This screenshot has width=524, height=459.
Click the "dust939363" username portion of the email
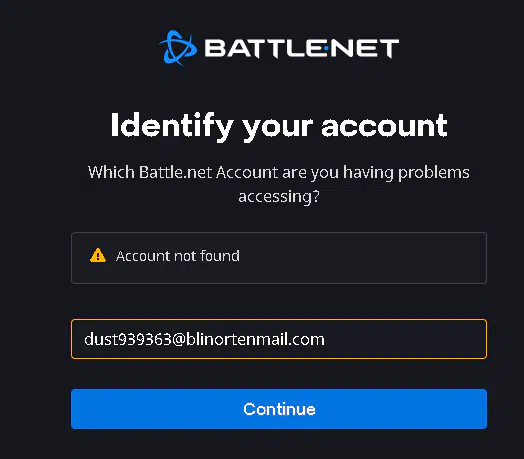(x=128, y=339)
